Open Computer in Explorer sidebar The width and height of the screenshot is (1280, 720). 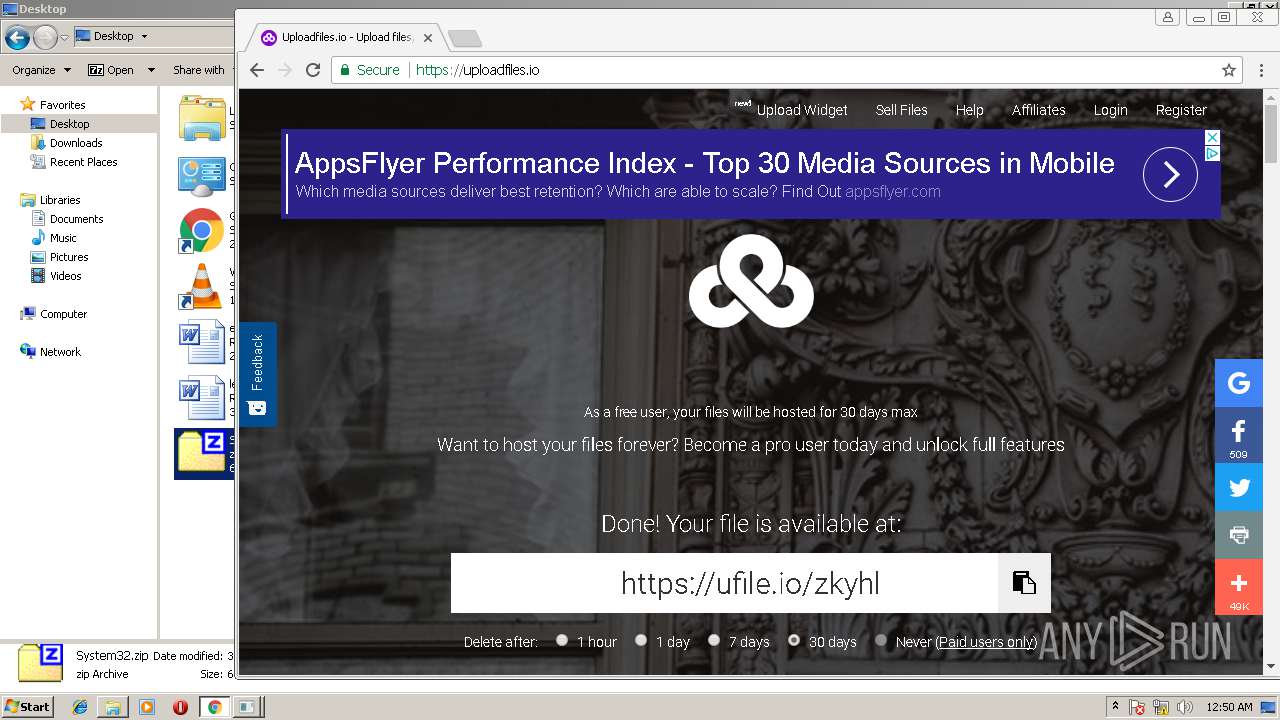[63, 314]
